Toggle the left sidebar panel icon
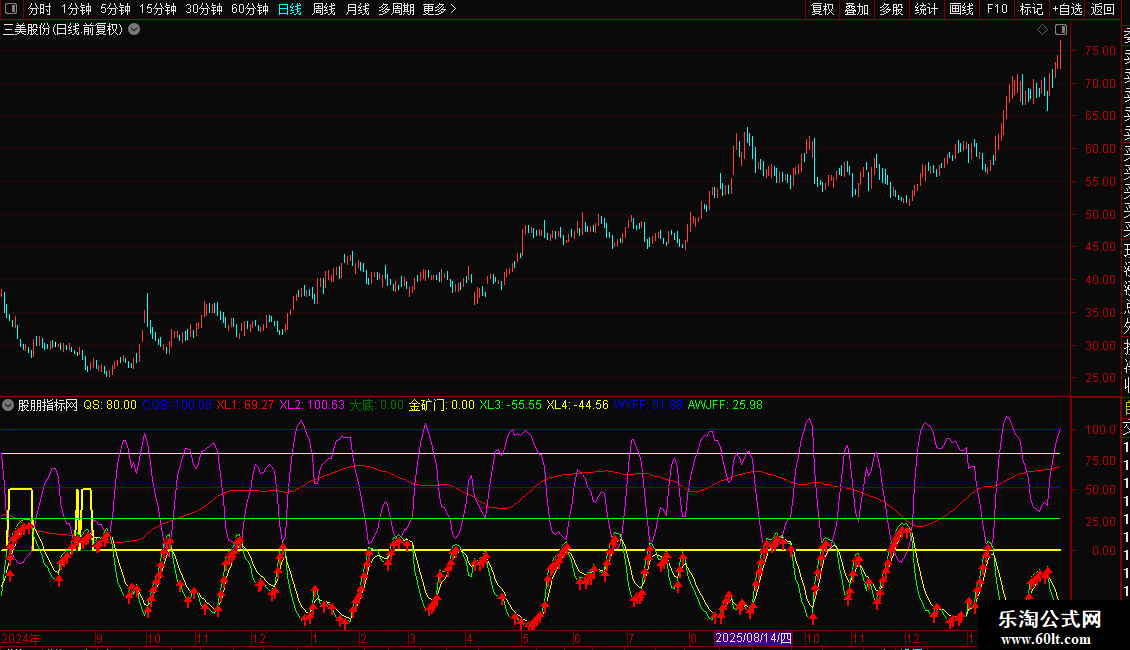Viewport: 1130px width, 650px height. pos(11,9)
